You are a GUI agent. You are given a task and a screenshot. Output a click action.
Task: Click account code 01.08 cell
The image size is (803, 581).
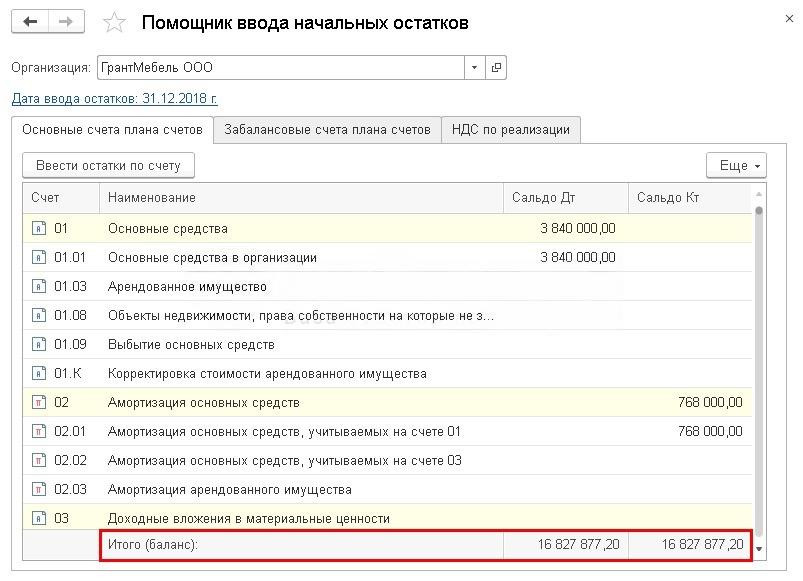(70, 315)
